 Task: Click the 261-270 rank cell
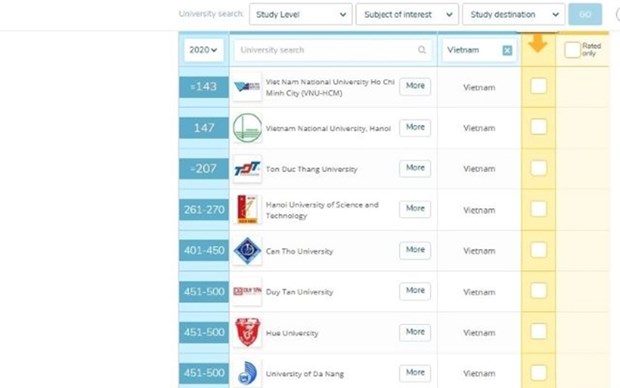(x=204, y=210)
